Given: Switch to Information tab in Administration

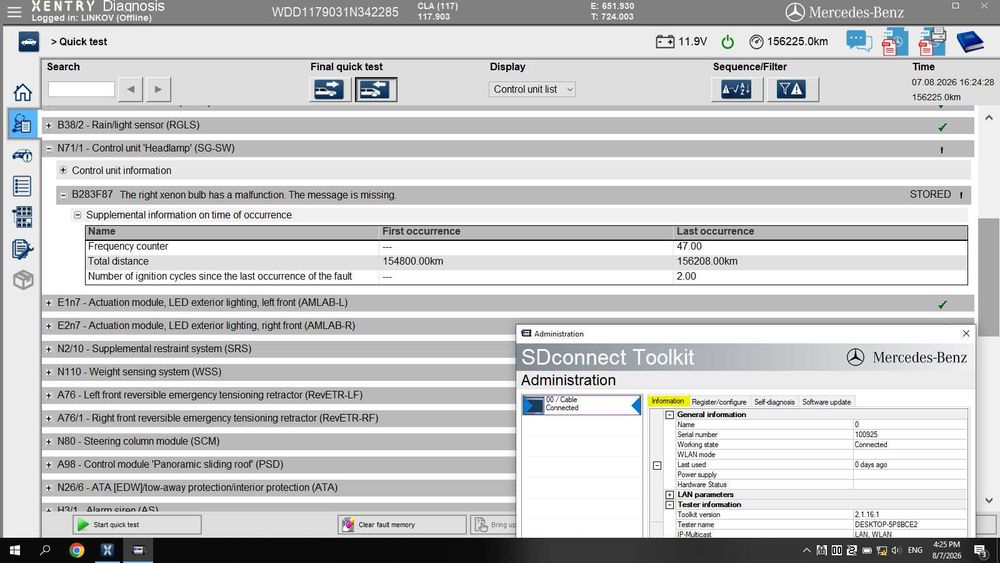Looking at the screenshot, I should [x=668, y=401].
